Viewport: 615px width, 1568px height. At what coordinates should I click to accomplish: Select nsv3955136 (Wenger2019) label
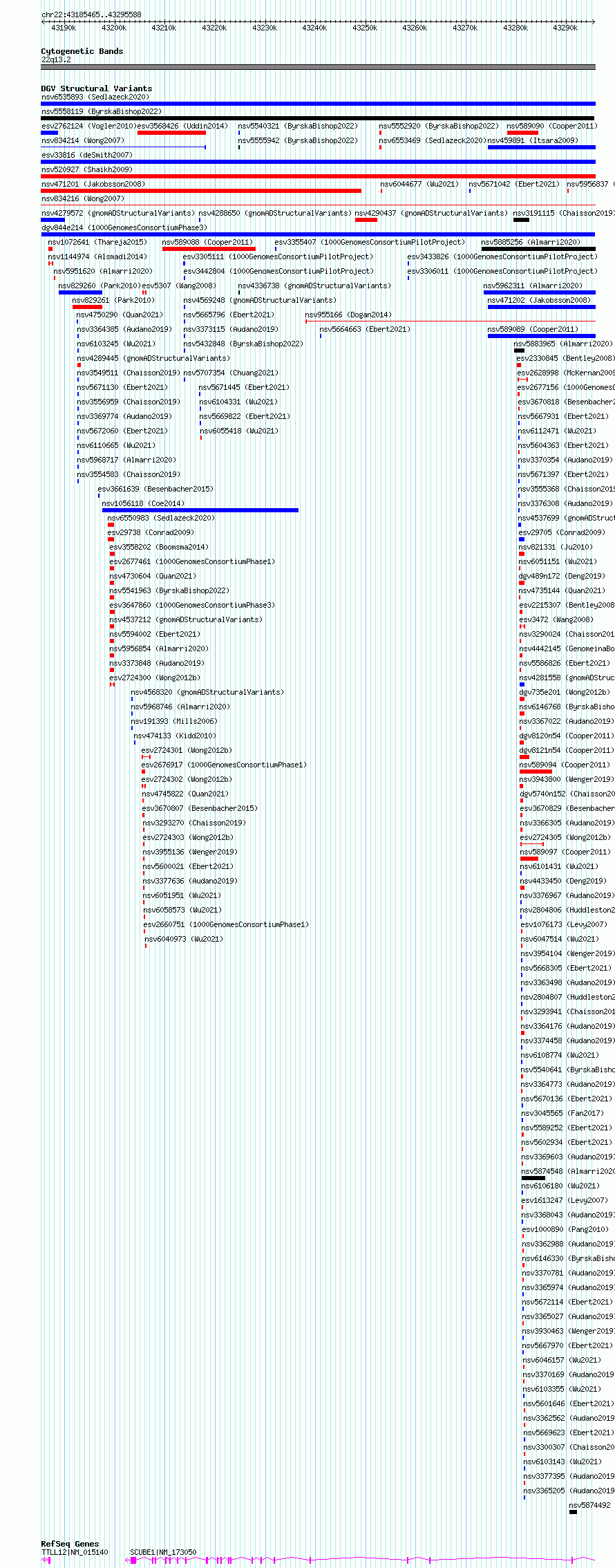pos(190,852)
